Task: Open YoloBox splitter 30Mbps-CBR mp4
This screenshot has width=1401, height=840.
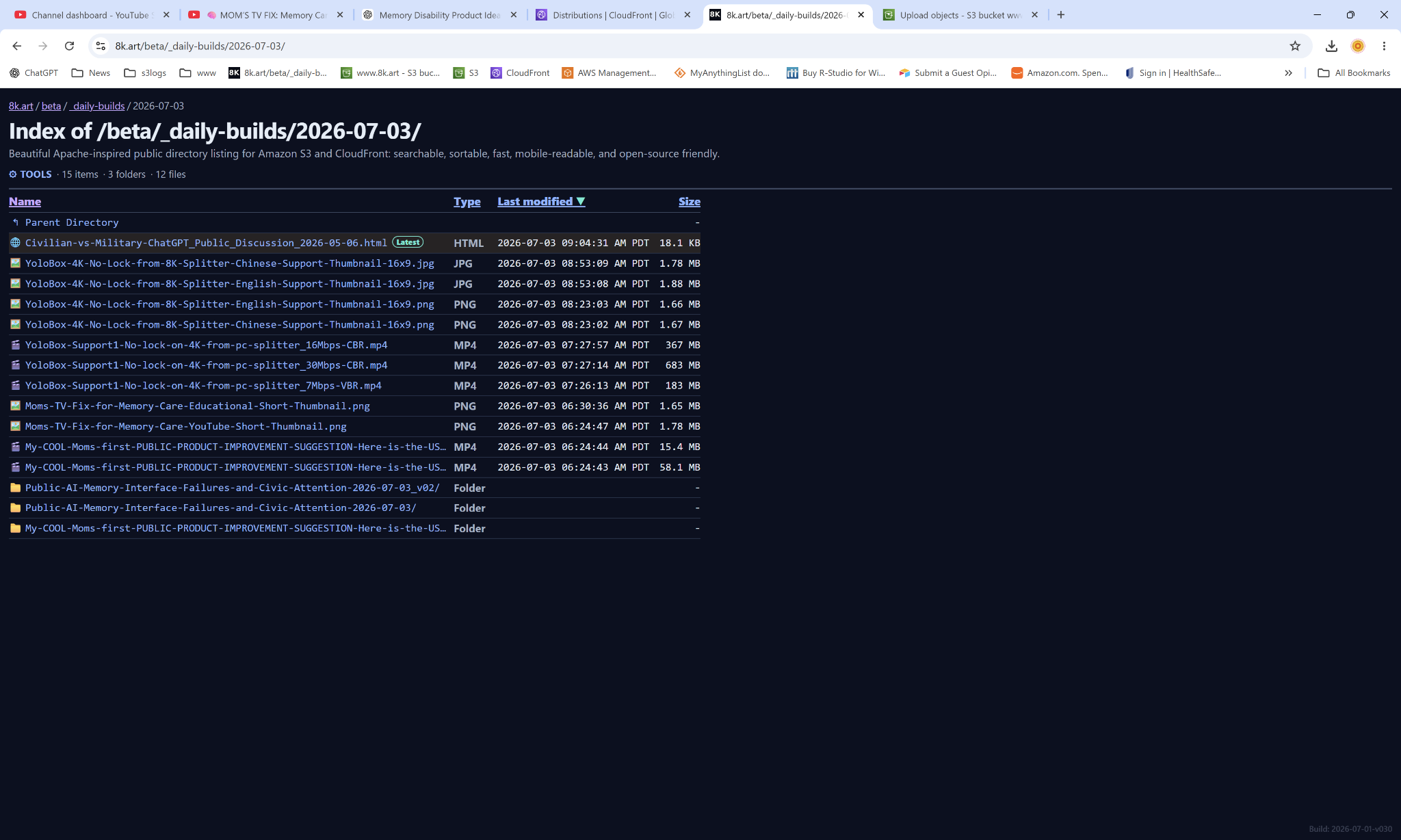Action: (207, 365)
